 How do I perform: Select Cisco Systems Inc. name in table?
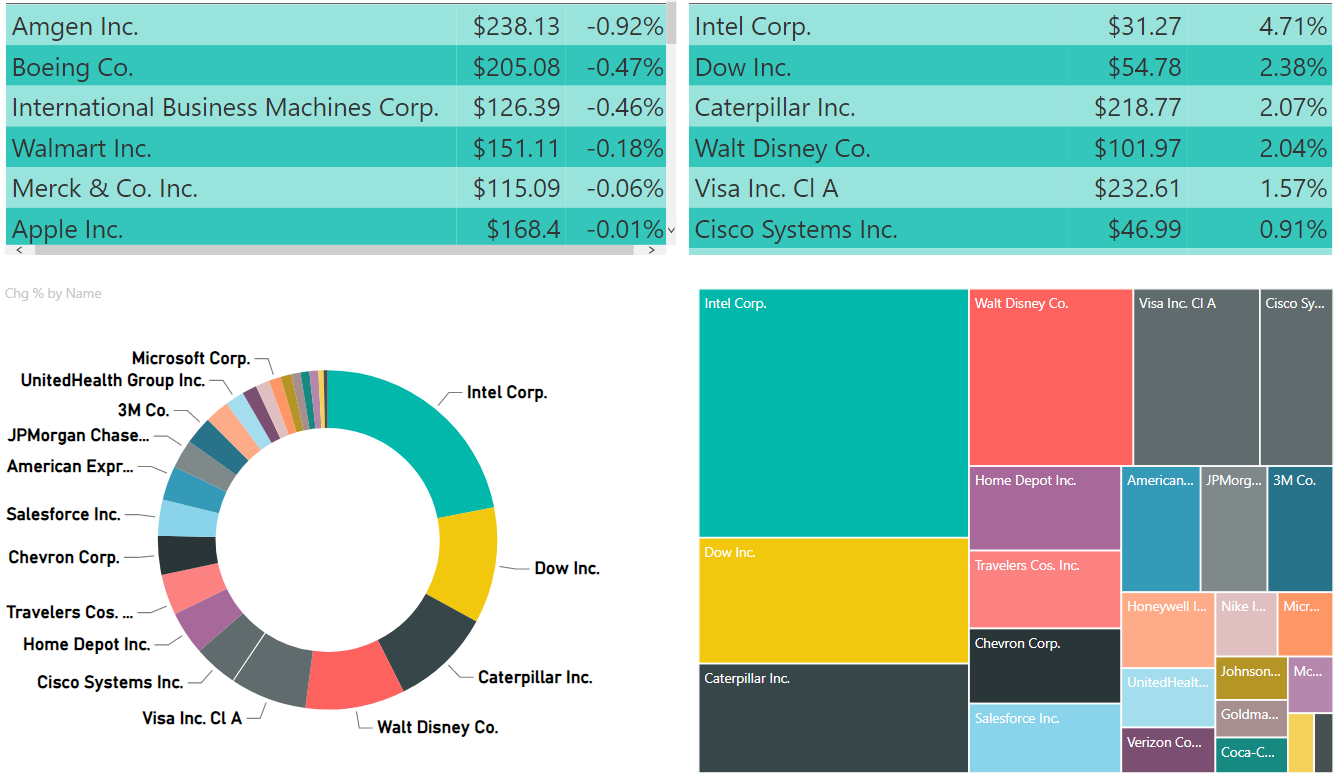[x=796, y=229]
